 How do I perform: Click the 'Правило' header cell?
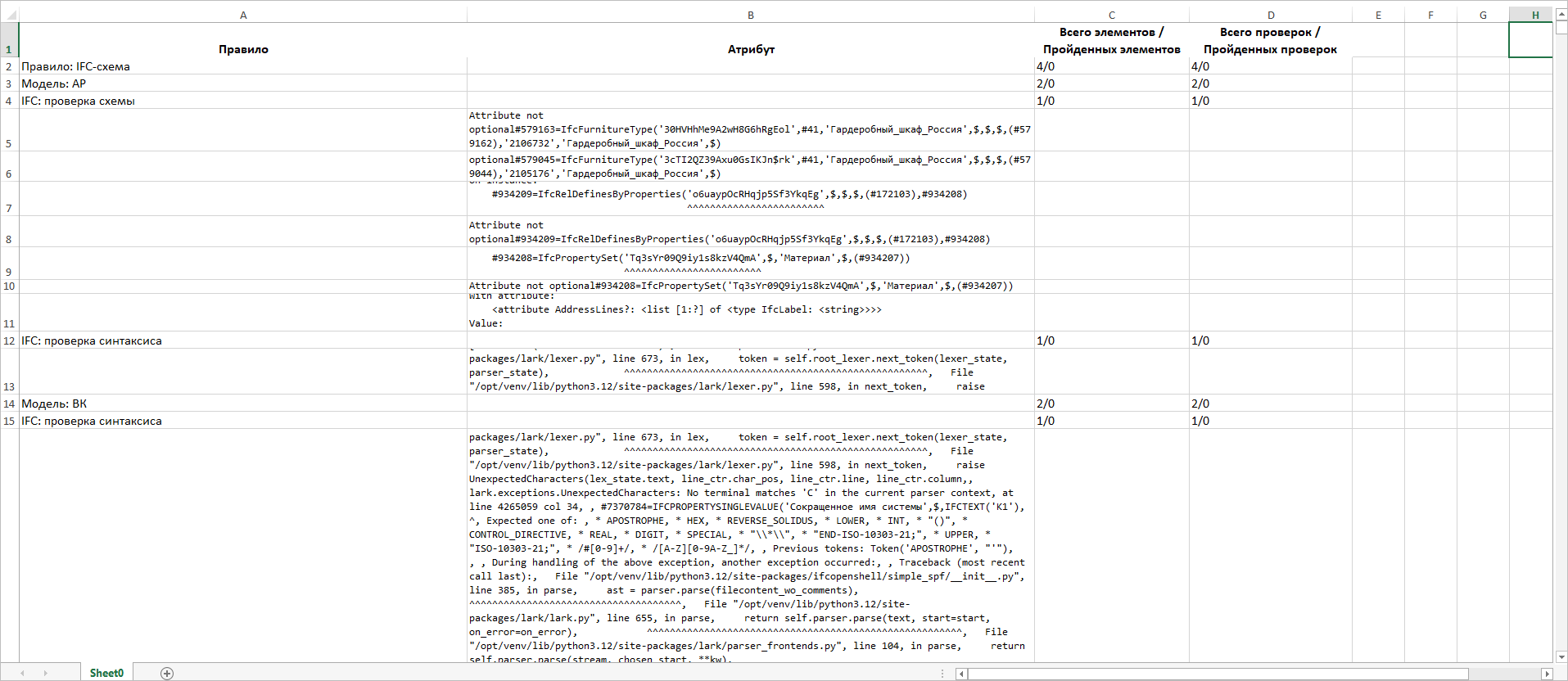coord(243,49)
